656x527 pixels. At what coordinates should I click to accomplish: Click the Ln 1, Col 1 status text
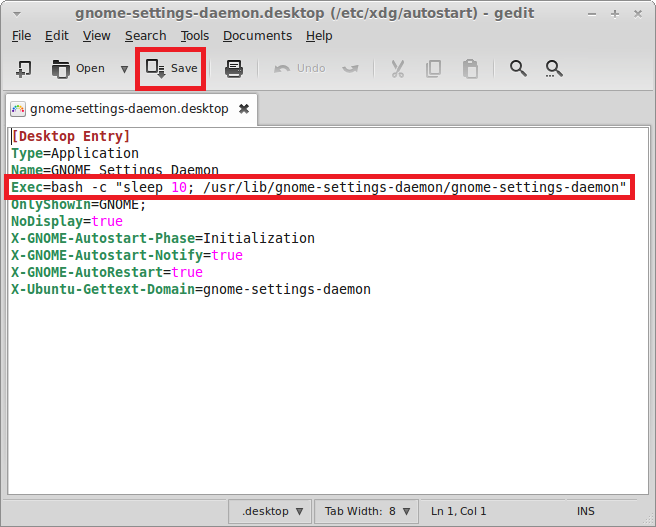coord(459,511)
